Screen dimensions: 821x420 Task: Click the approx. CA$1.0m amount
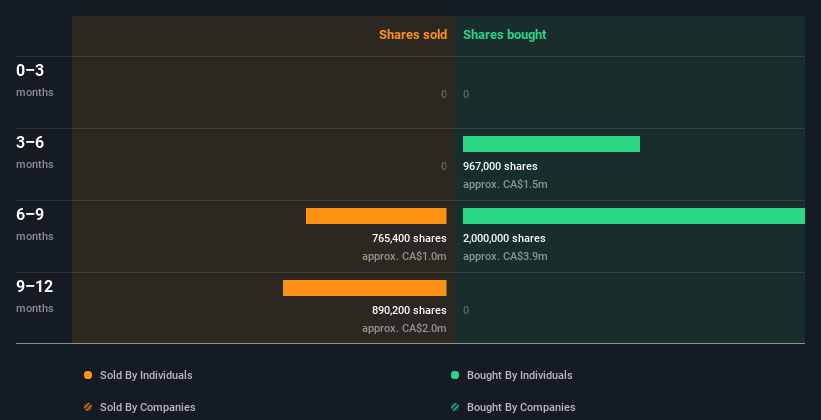pyautogui.click(x=404, y=257)
